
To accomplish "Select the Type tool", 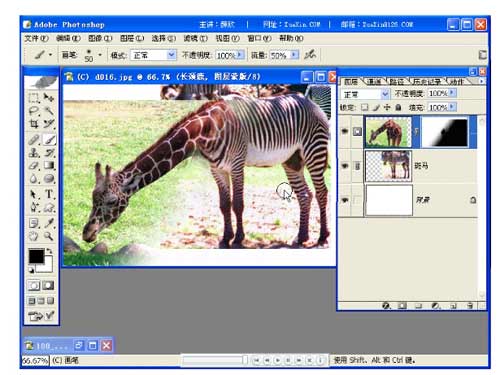I will pyautogui.click(x=49, y=194).
